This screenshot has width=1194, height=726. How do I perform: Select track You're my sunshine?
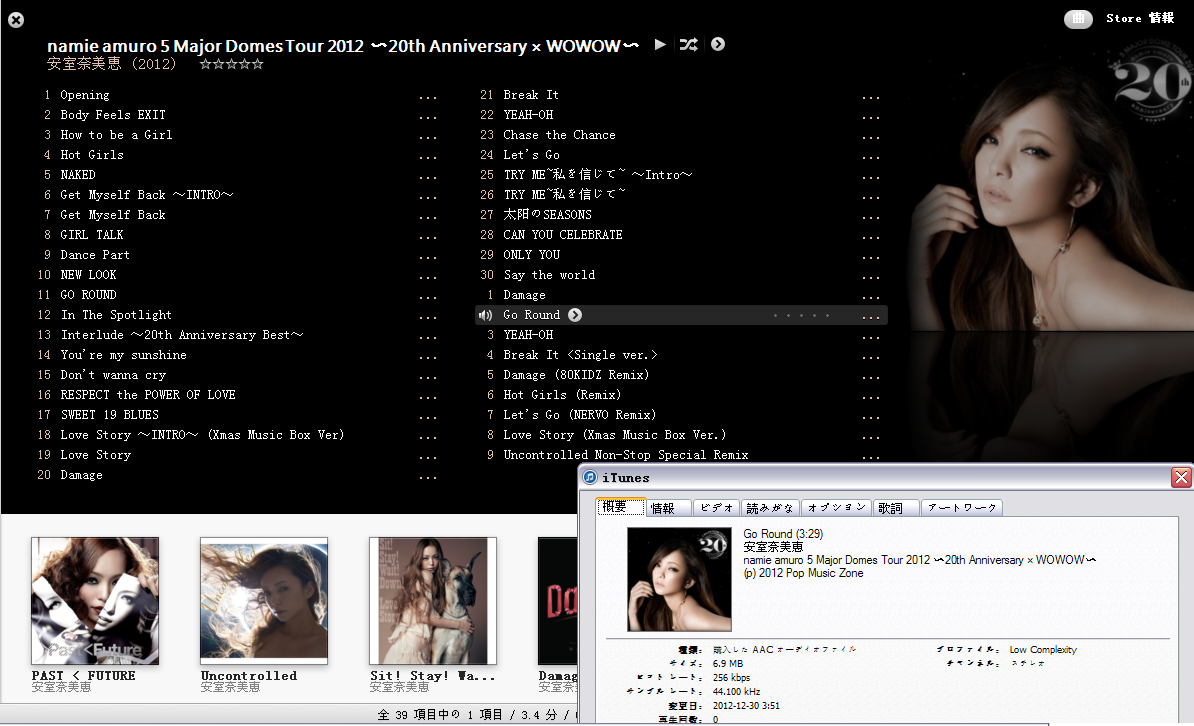point(123,355)
